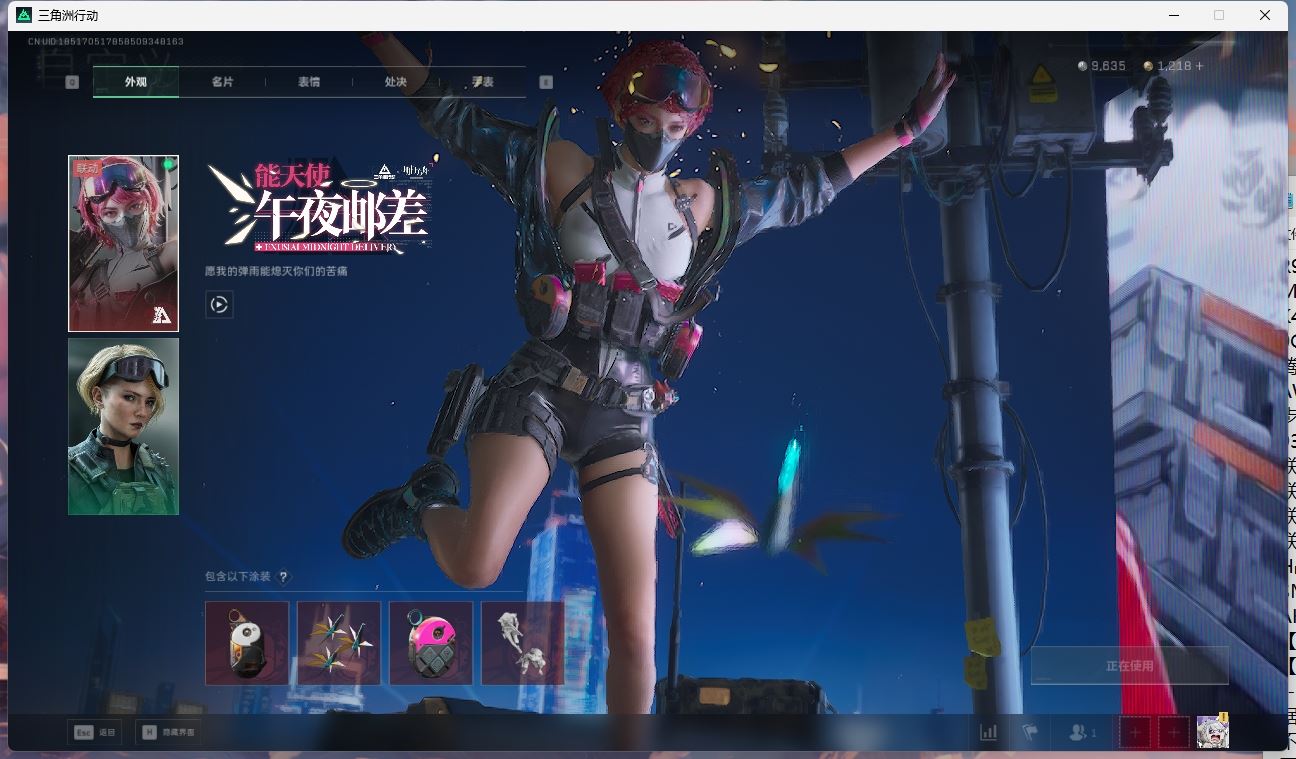View the pink grenade skin item
Viewport: 1296px width, 759px height.
[x=431, y=643]
